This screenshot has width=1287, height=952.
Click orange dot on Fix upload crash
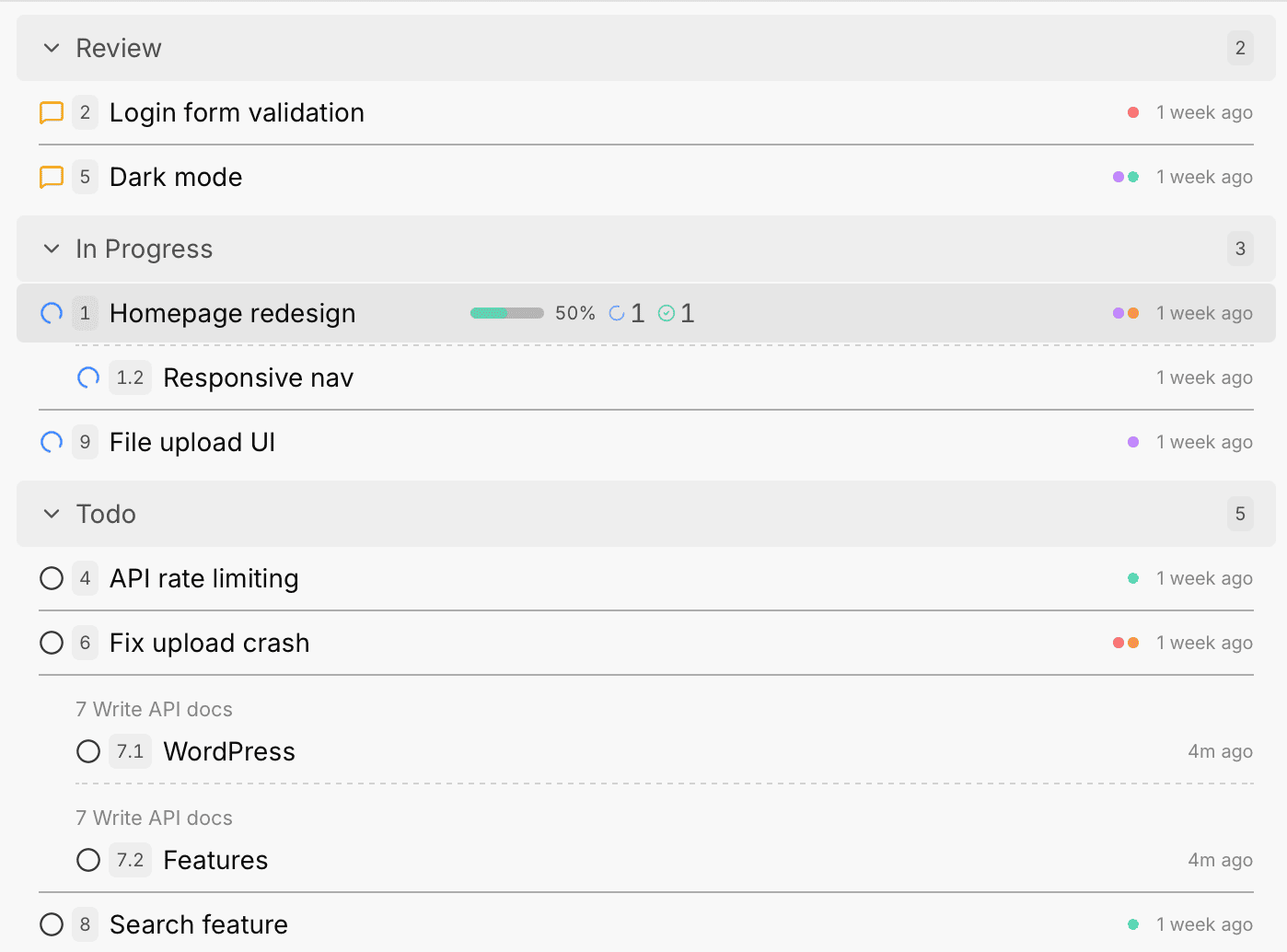tap(1133, 643)
